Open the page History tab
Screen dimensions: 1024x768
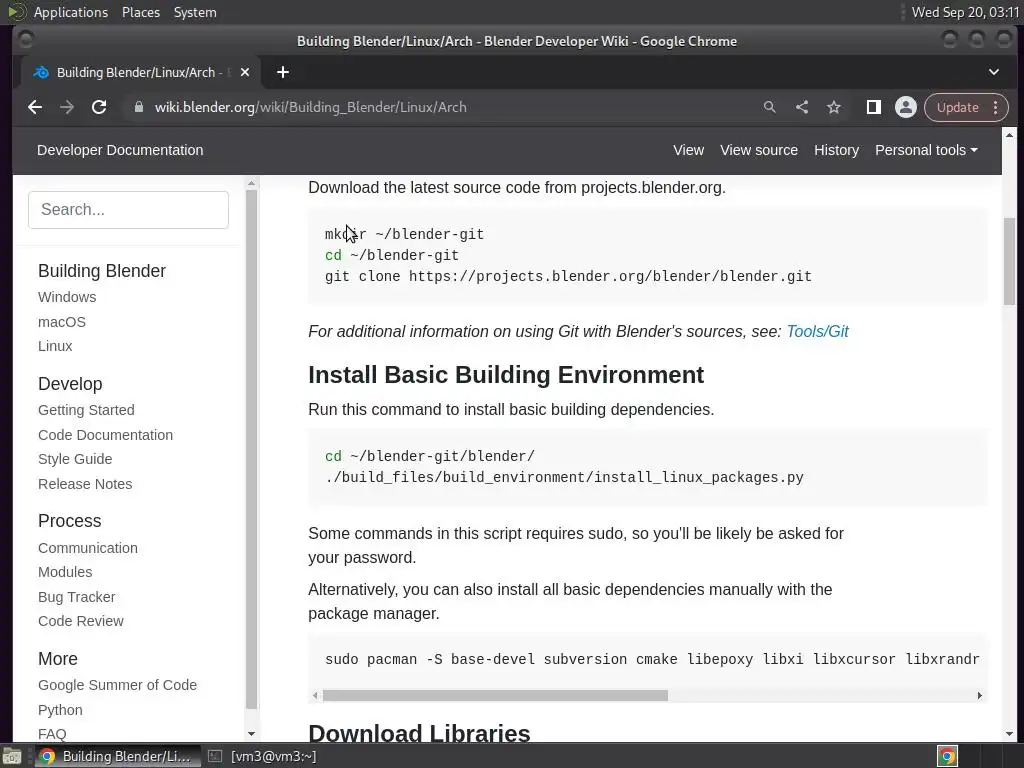[836, 150]
